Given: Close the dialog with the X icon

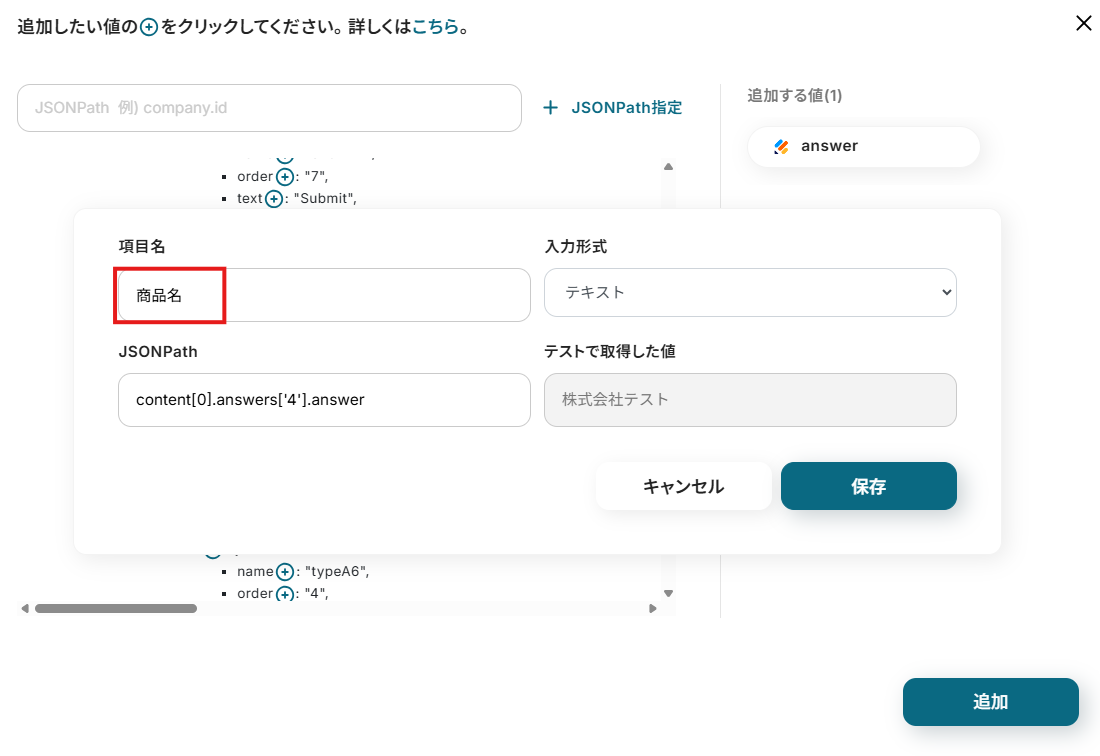Looking at the screenshot, I should pos(1083,23).
